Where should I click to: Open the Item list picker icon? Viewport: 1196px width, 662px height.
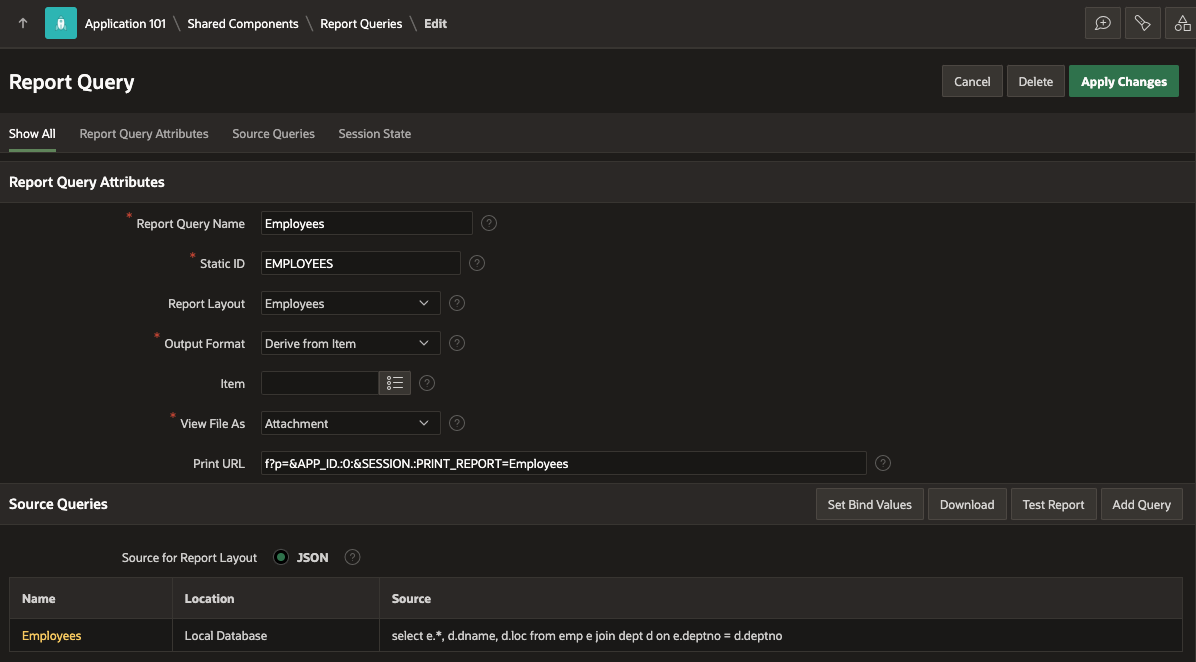pos(394,382)
